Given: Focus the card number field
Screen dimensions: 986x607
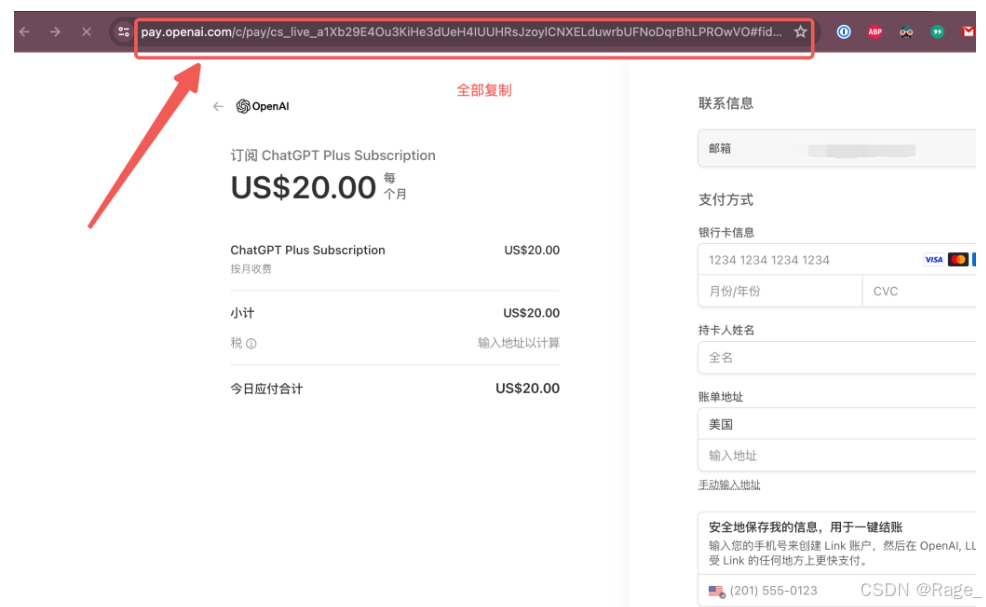Looking at the screenshot, I should tap(837, 260).
